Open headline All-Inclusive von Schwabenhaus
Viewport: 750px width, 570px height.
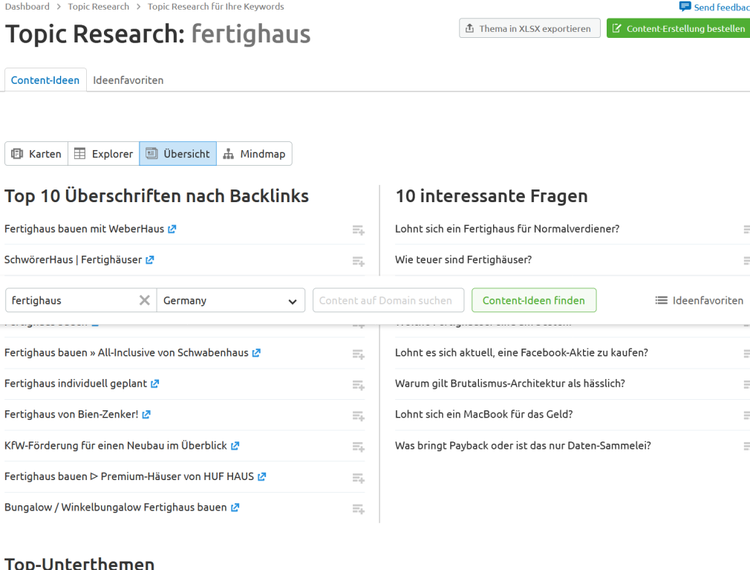tap(126, 352)
